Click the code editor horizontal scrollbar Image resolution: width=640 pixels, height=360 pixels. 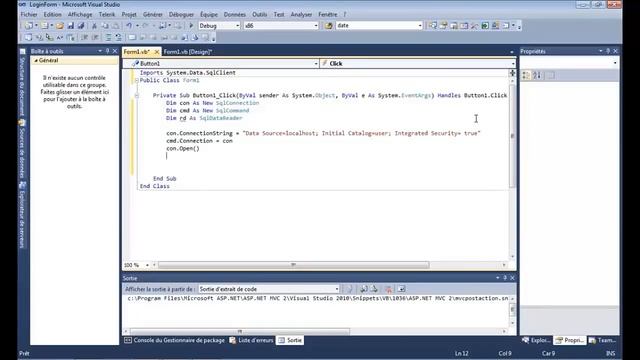tap(294, 265)
